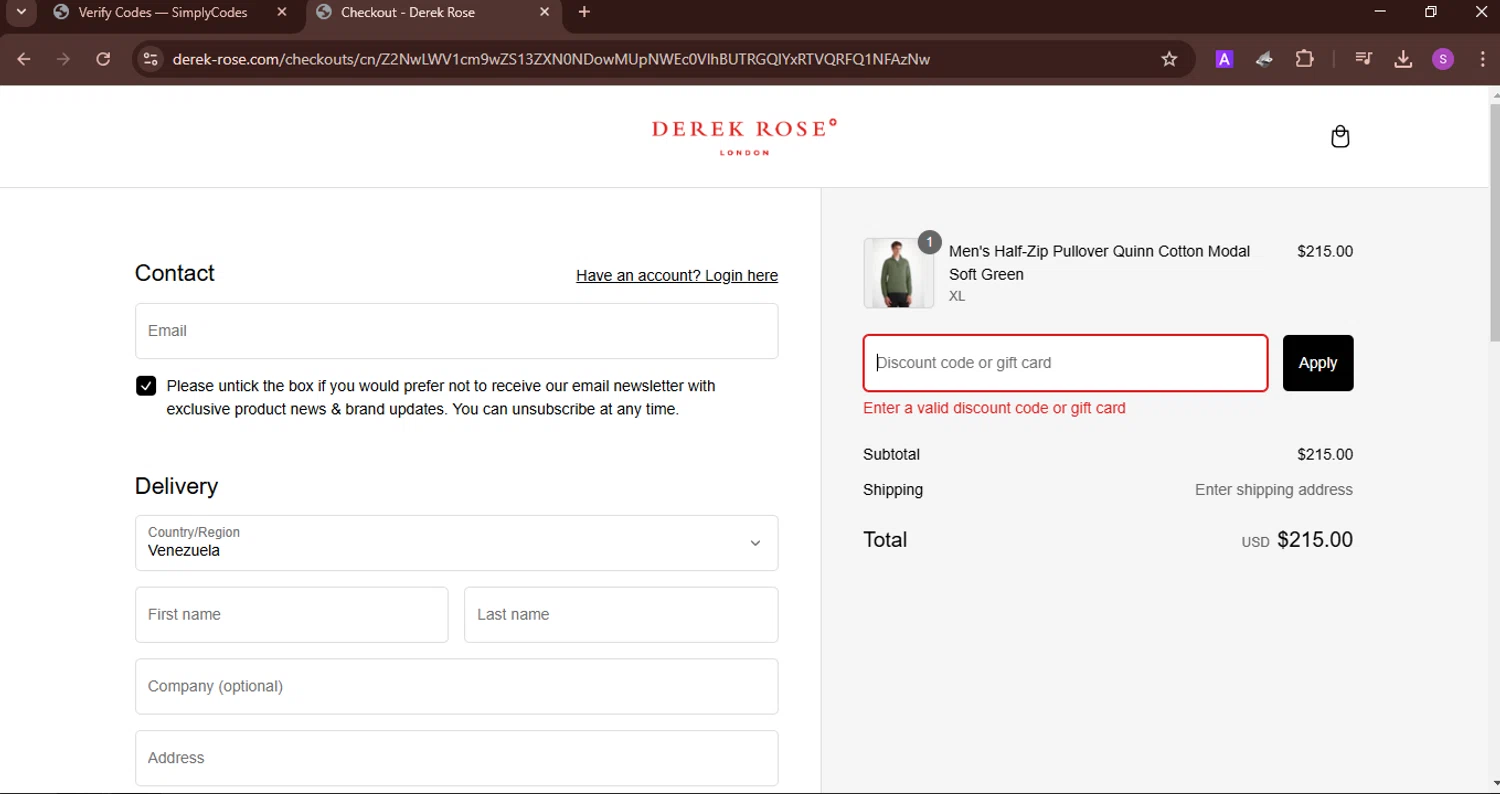
Task: Click the browser address bar URL
Action: coord(551,59)
